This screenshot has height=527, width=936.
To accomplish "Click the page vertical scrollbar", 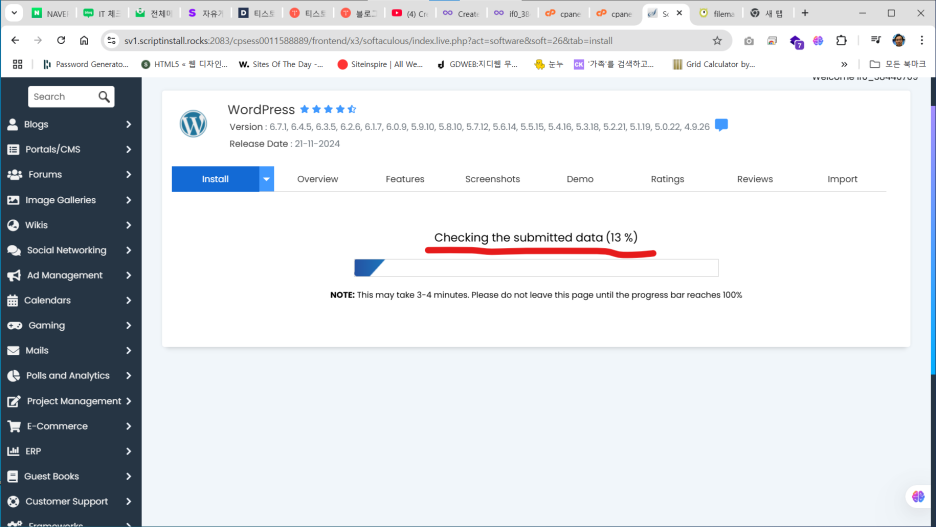I will point(932,239).
